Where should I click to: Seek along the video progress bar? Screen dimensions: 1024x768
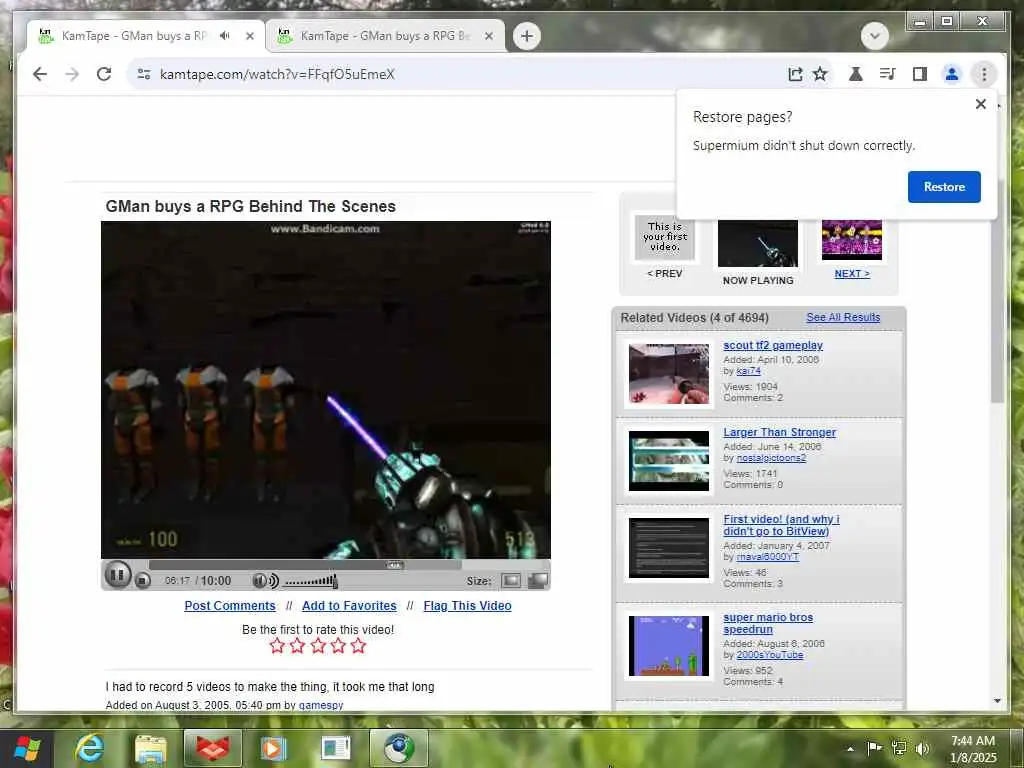(305, 565)
